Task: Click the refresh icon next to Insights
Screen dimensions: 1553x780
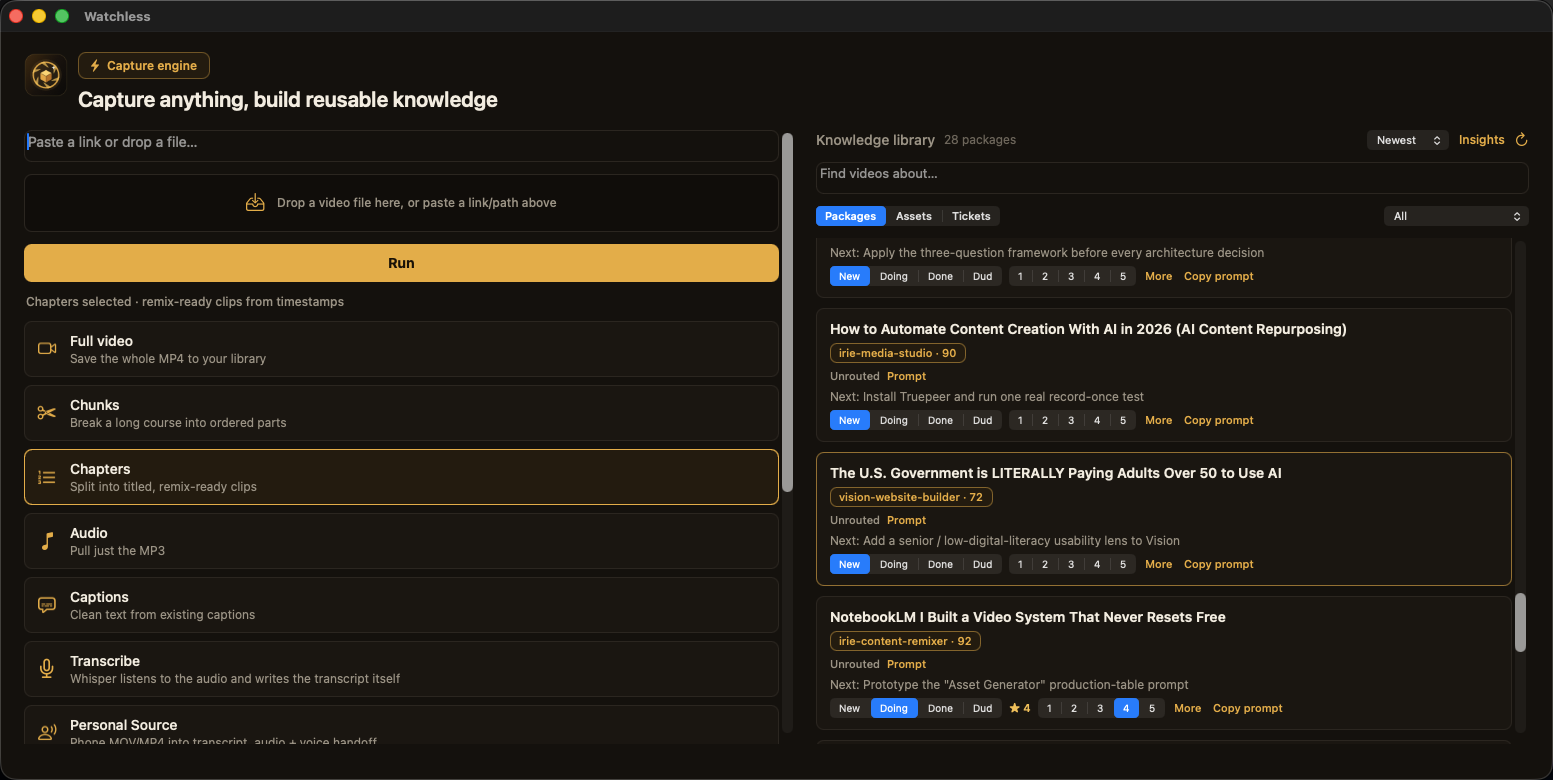Action: 1522,140
